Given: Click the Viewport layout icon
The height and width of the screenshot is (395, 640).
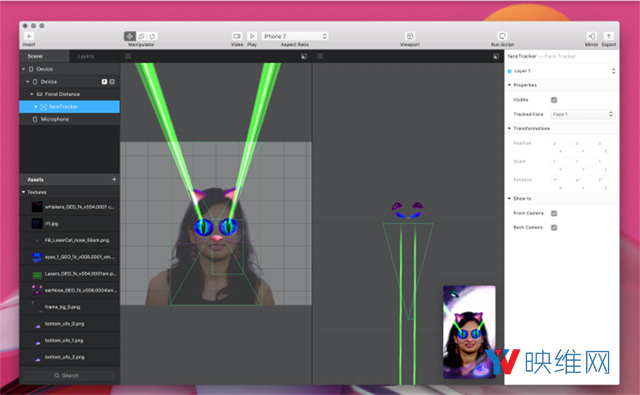Looking at the screenshot, I should (410, 36).
